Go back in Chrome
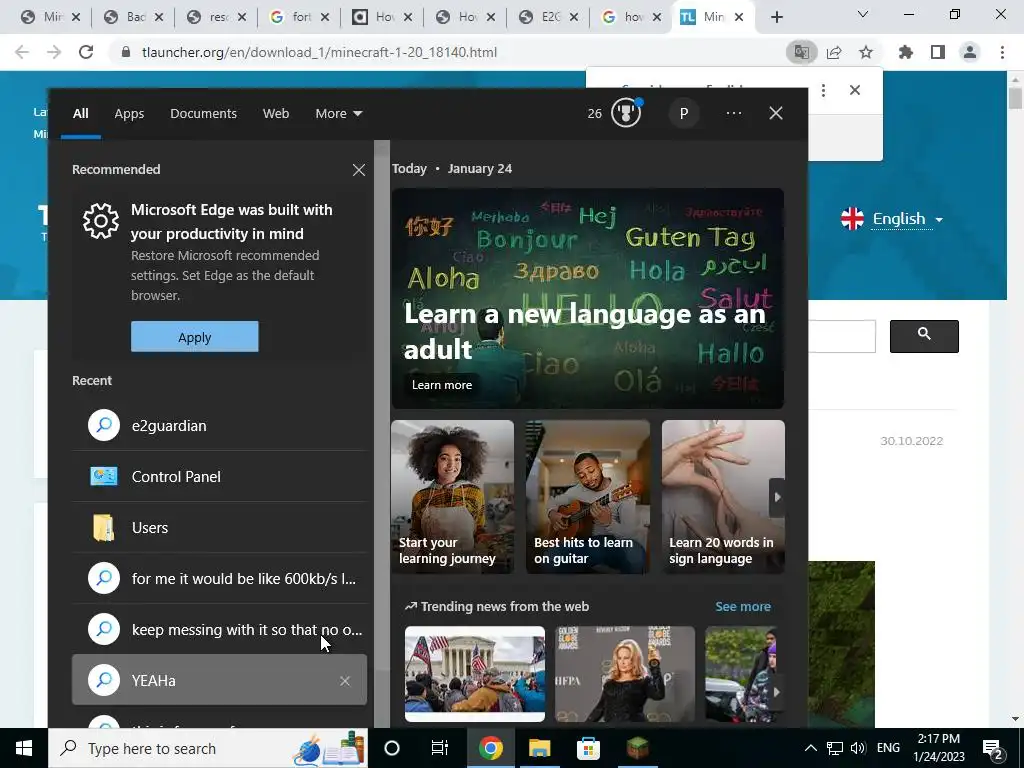The height and width of the screenshot is (768, 1024). [x=22, y=52]
